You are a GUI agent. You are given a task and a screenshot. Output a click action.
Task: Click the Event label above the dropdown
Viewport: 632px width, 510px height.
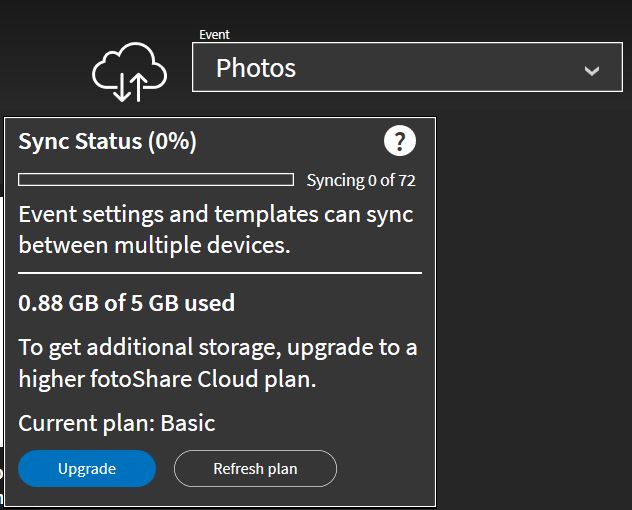pos(214,35)
